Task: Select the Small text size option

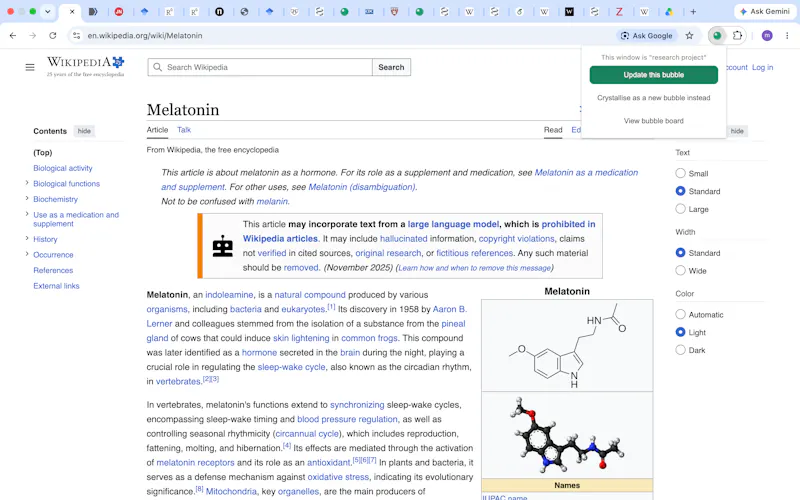Action: click(x=680, y=173)
